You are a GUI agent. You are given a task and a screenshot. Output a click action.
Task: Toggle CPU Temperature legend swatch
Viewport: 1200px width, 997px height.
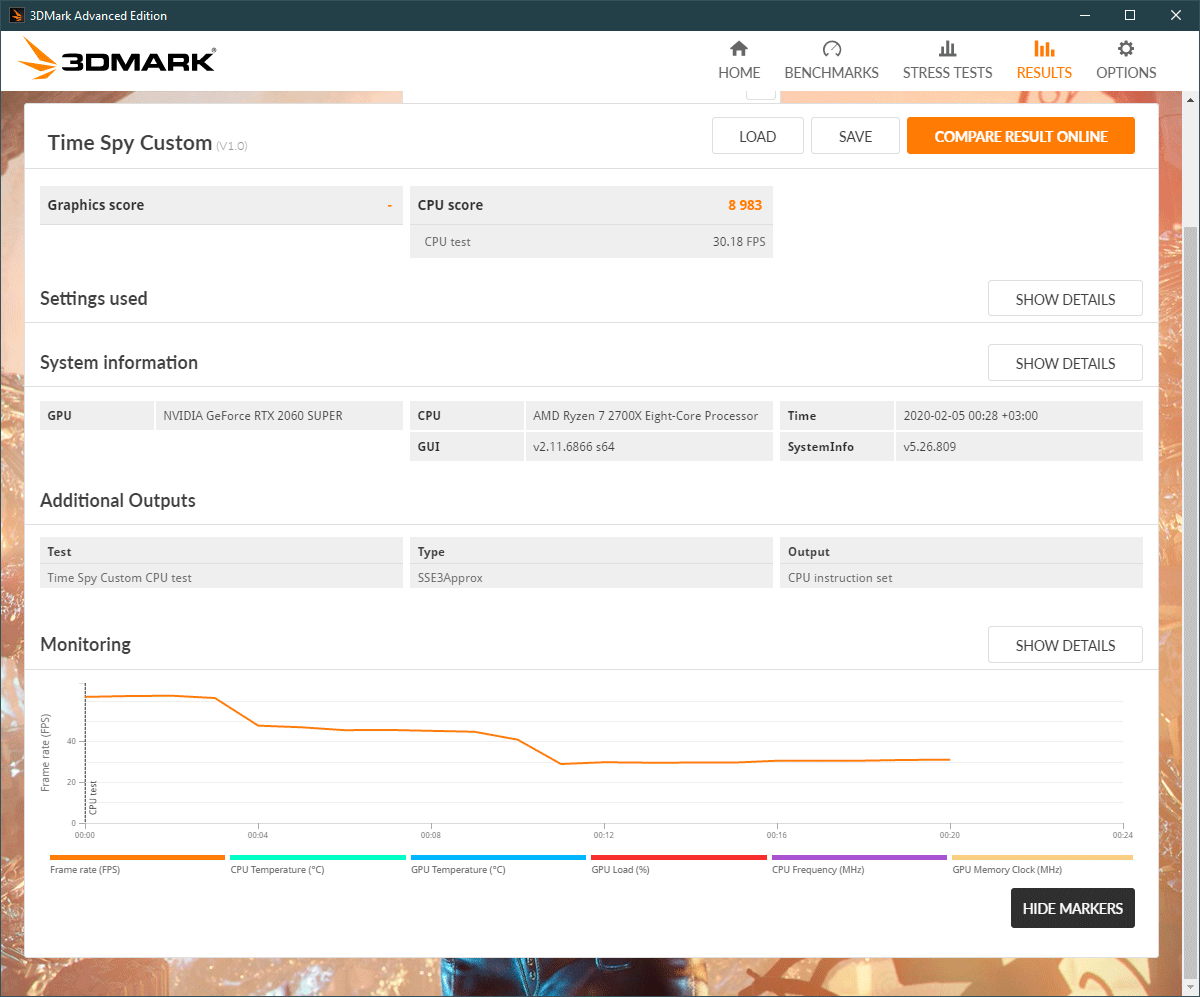coord(318,857)
